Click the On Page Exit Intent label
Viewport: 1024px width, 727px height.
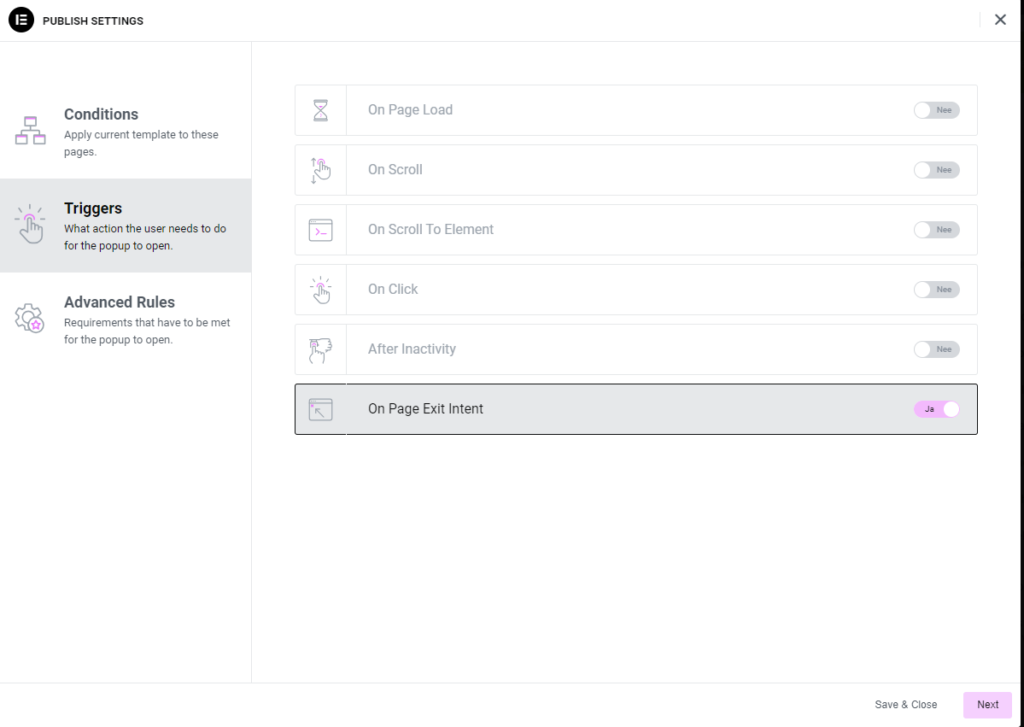(x=425, y=409)
